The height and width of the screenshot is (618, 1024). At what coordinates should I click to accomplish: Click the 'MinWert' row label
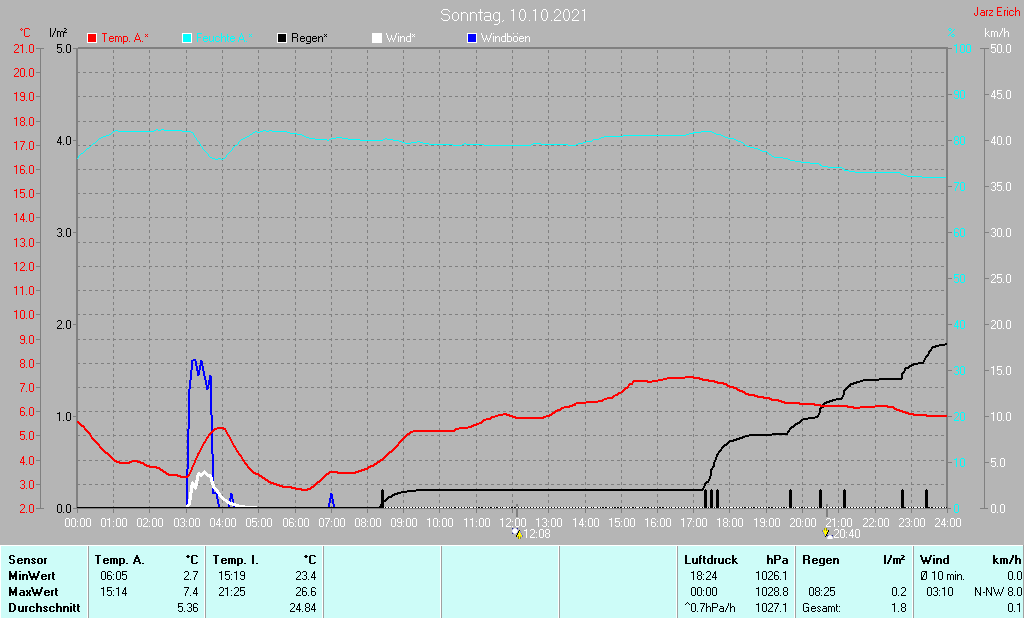pyautogui.click(x=32, y=576)
